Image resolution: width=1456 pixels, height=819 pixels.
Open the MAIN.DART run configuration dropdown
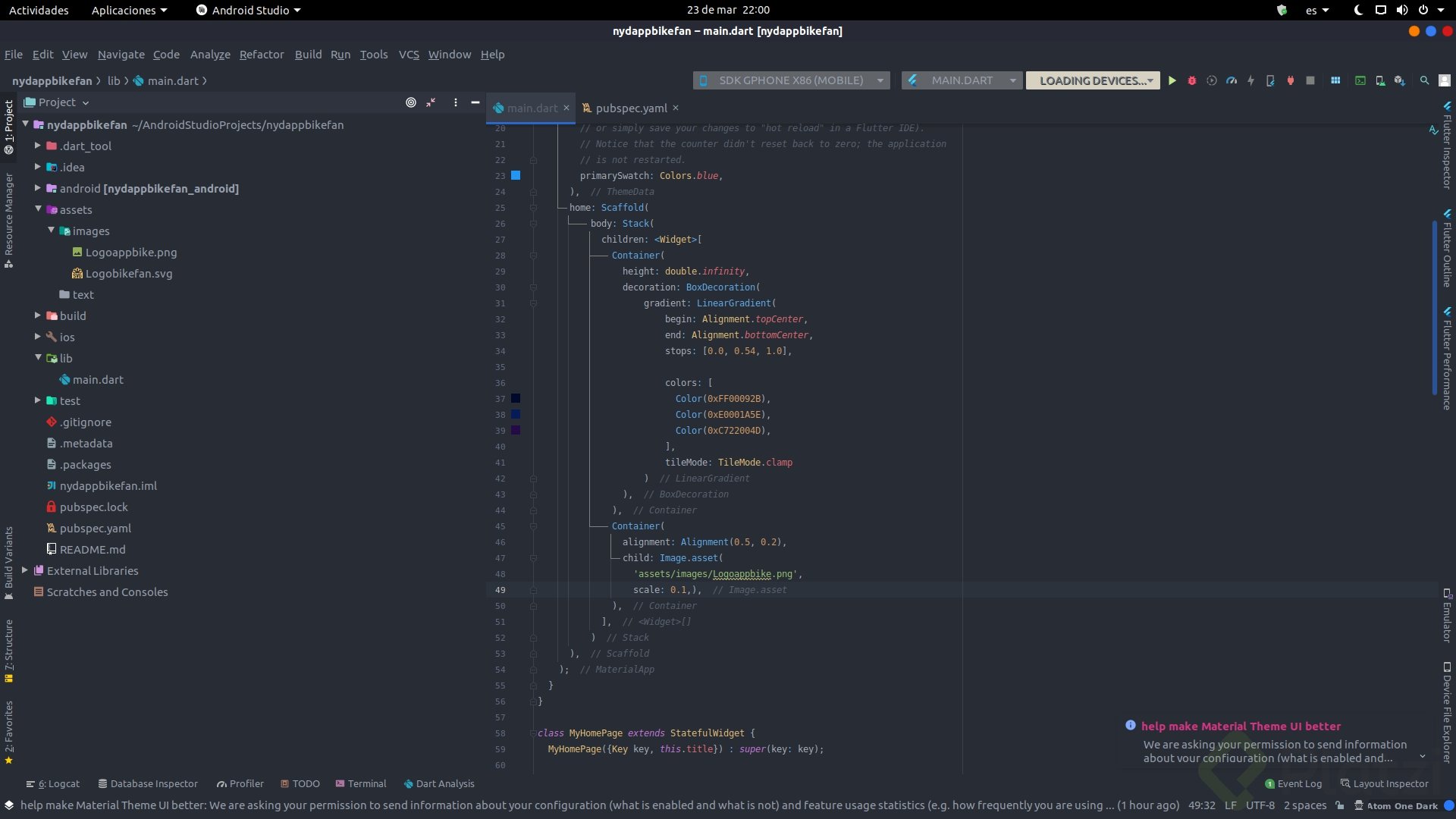click(x=962, y=80)
